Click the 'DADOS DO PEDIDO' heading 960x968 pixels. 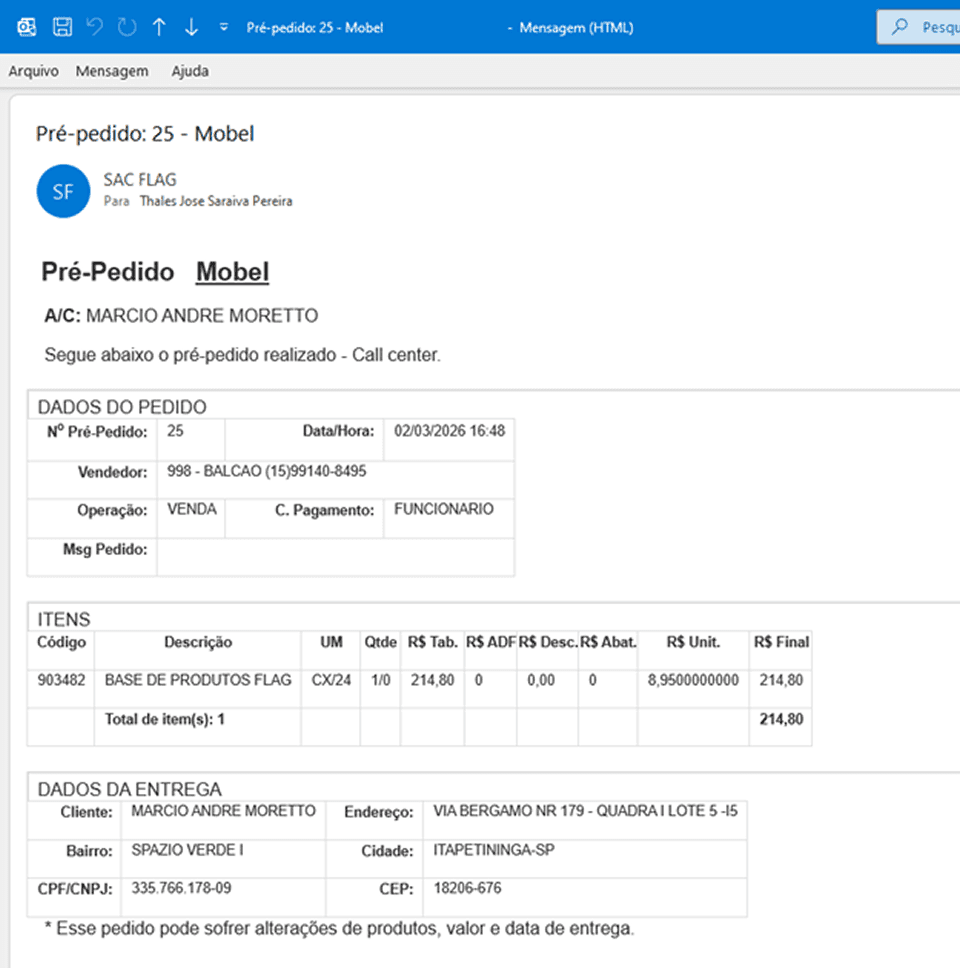122,407
